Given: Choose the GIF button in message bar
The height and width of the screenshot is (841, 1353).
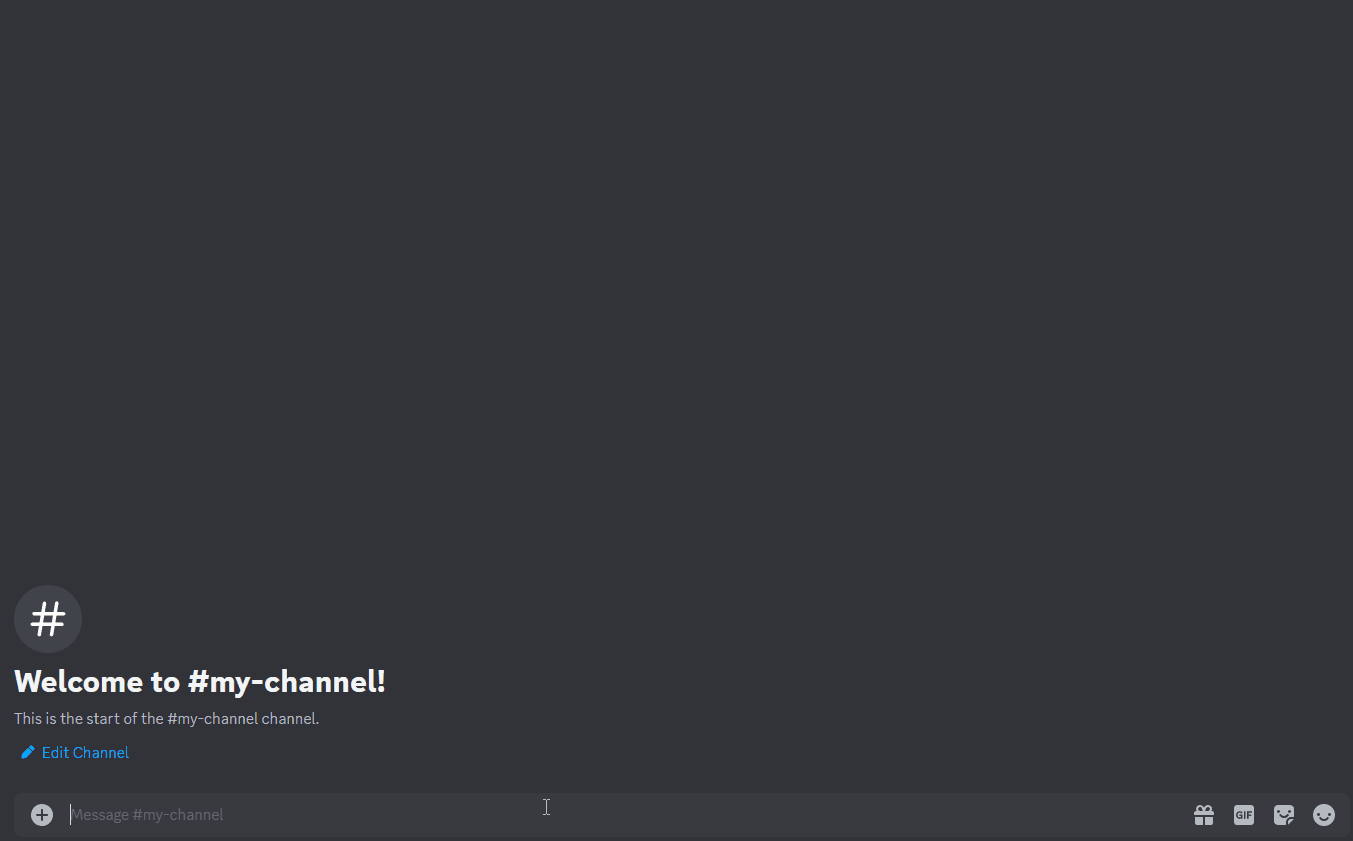Looking at the screenshot, I should coord(1244,815).
